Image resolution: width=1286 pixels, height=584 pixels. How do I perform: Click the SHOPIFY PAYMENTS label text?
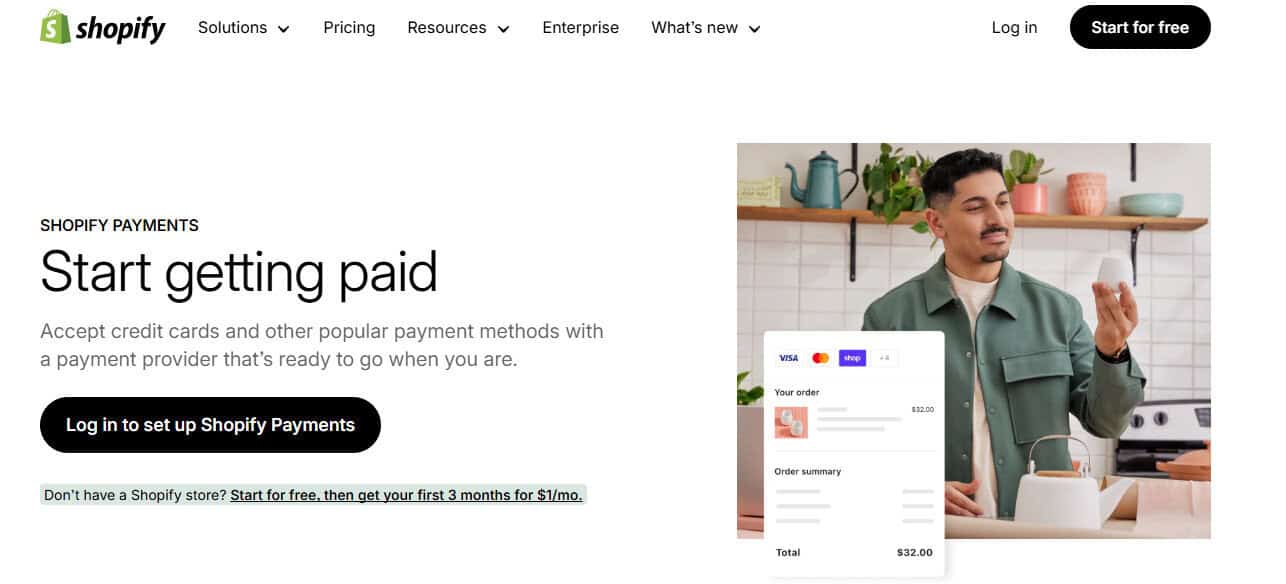click(119, 225)
